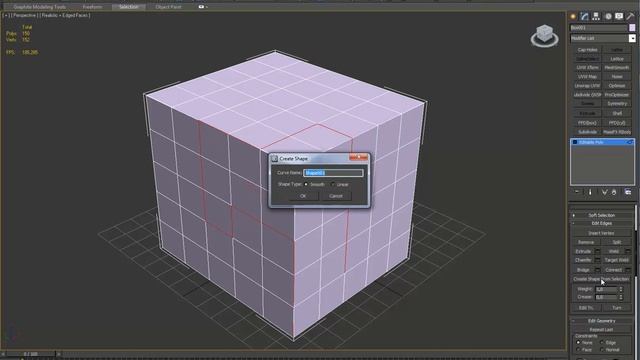Click the Target Weld button
Screen dimensions: 640x360
pyautogui.click(x=617, y=260)
